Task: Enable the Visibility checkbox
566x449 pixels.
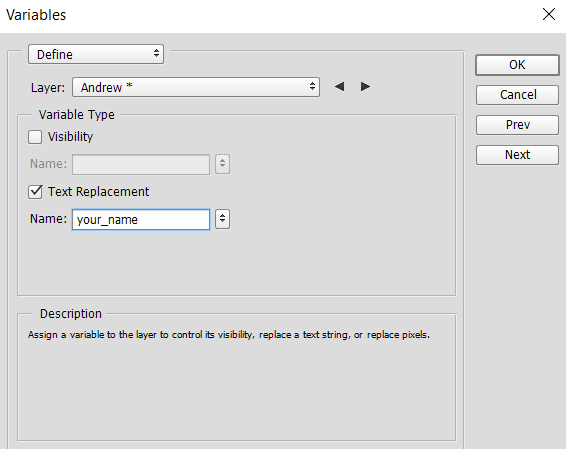Action: pyautogui.click(x=35, y=137)
